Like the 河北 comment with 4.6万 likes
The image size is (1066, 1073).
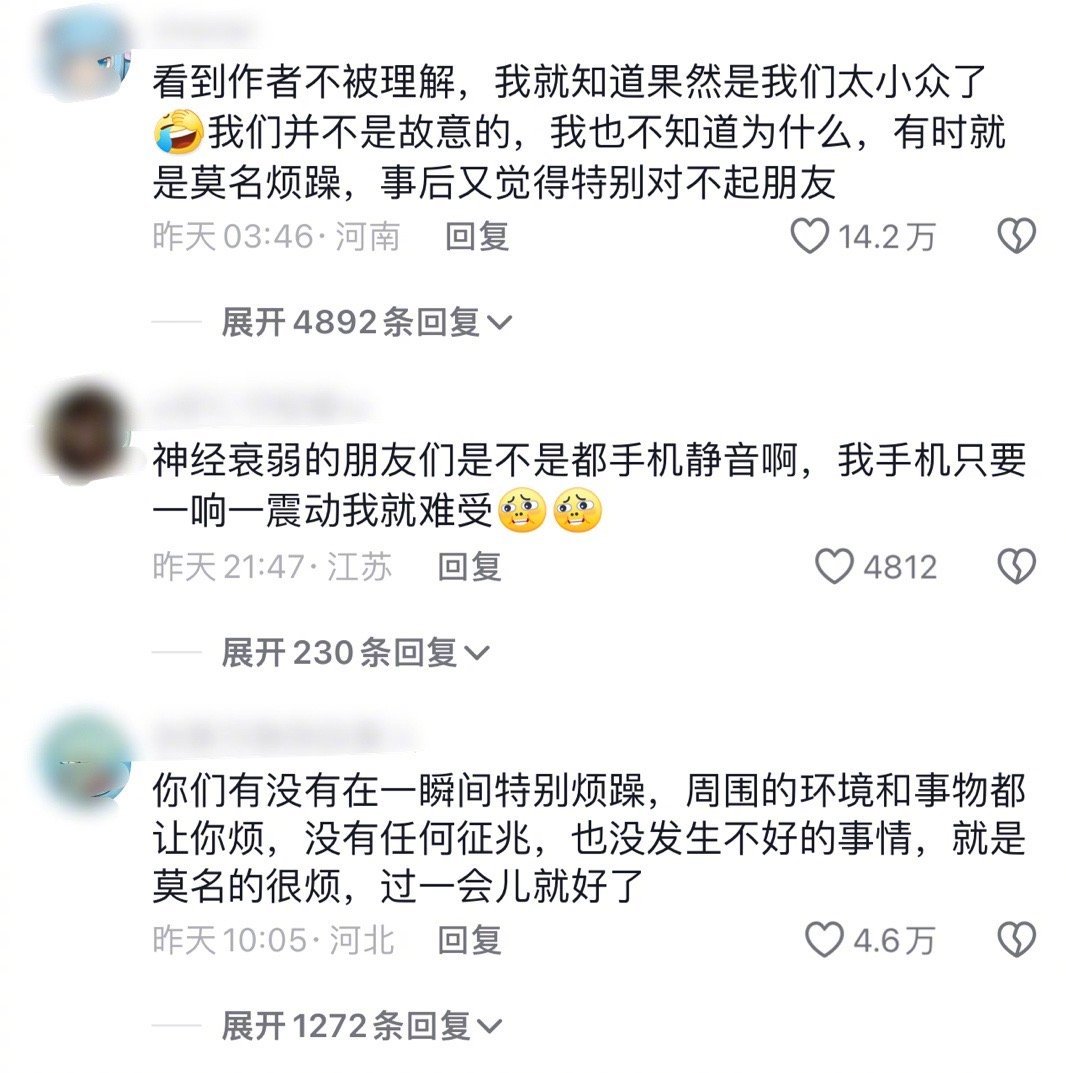[824, 940]
